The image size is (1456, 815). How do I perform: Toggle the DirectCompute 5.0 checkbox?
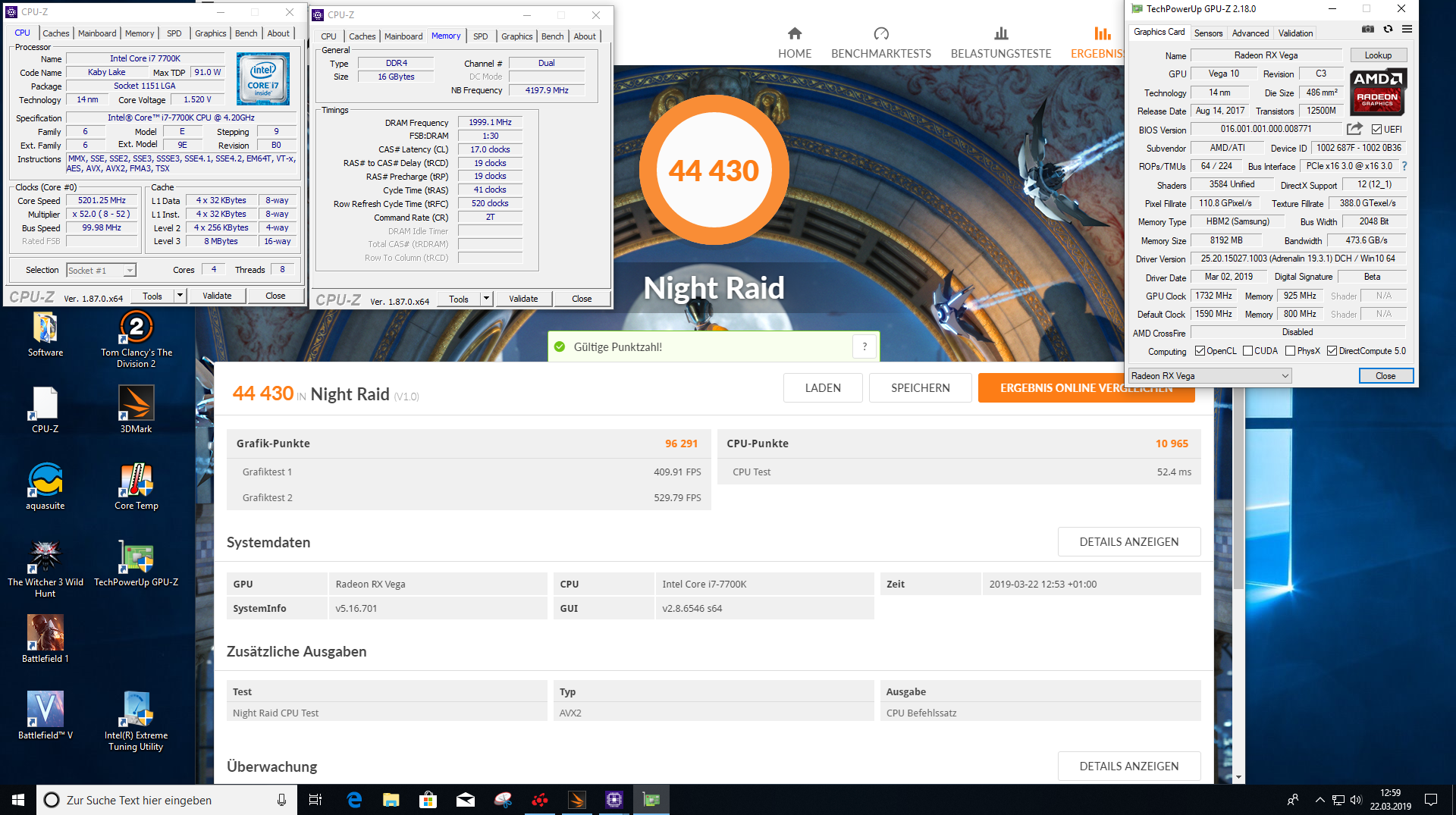[x=1332, y=351]
